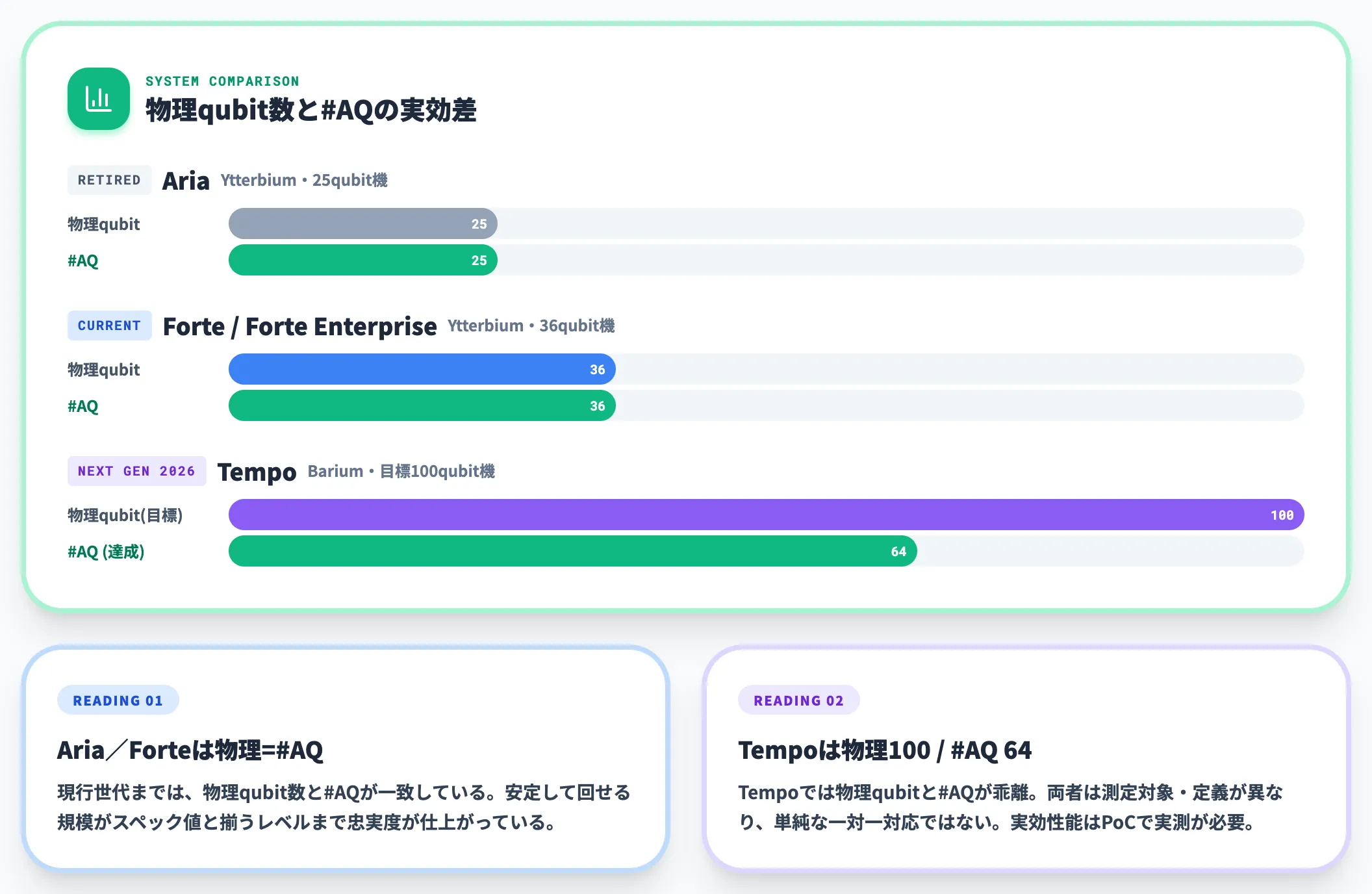This screenshot has width=1372, height=894.
Task: Click Aria's green #AQ bar 25
Action: 363,260
